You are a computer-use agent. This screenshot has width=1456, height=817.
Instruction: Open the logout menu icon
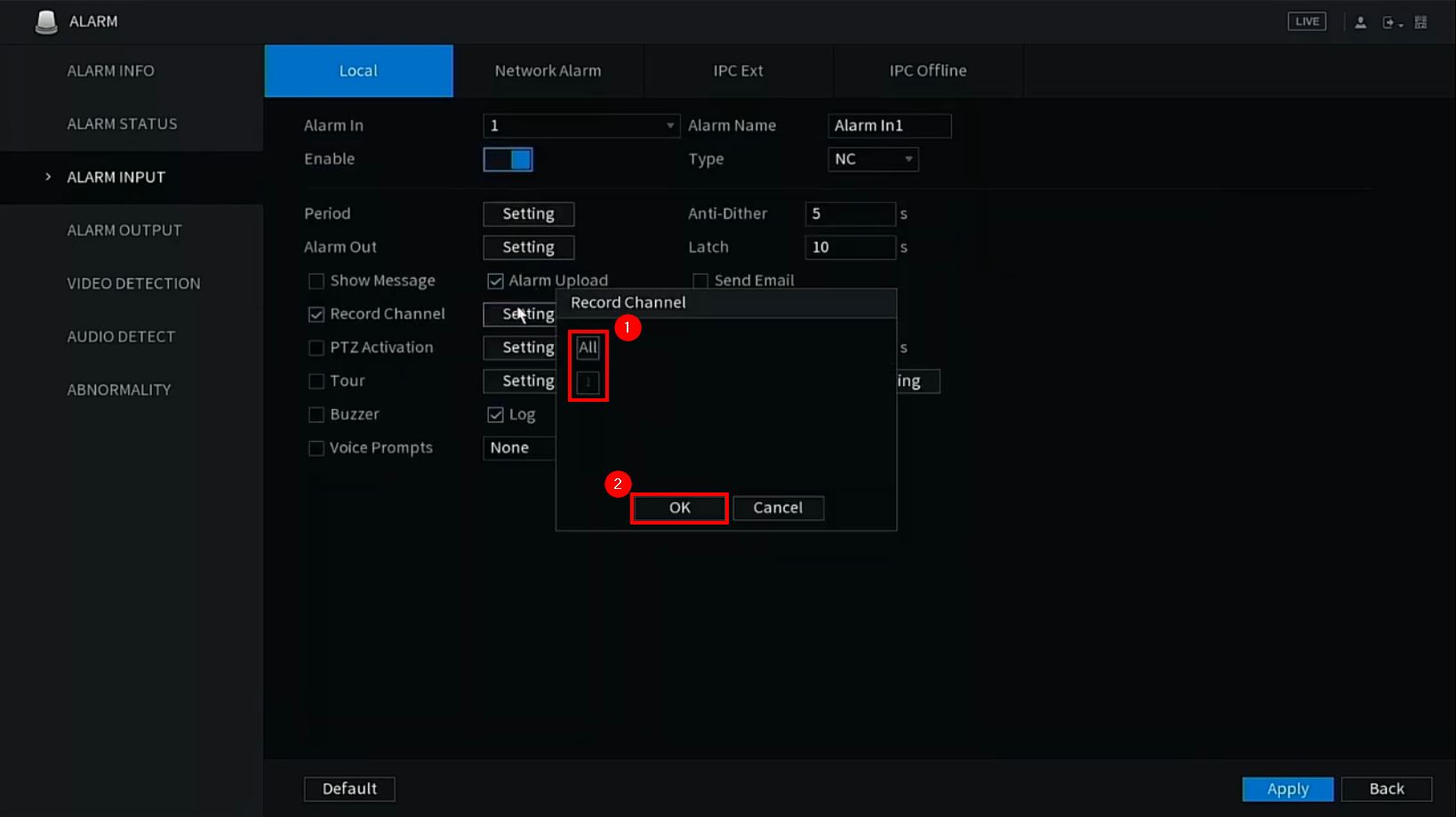[1391, 22]
